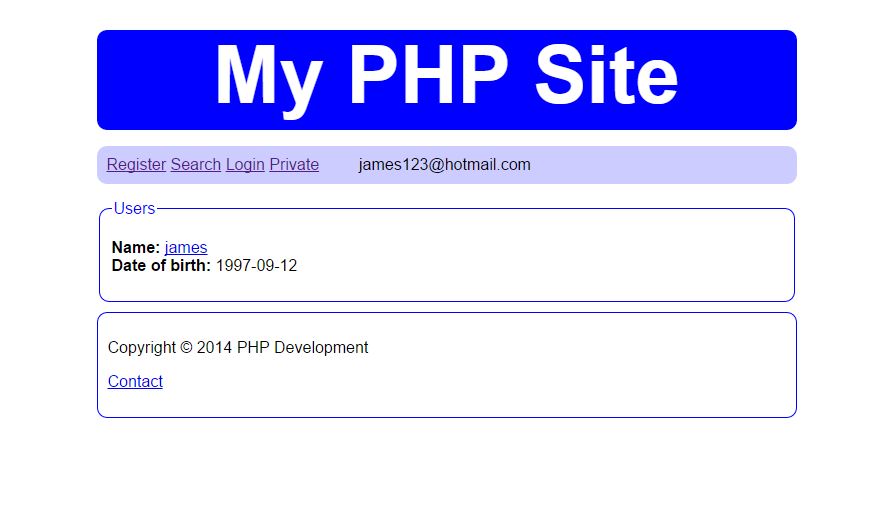This screenshot has width=890, height=508.
Task: Open the Private page link
Action: click(294, 165)
